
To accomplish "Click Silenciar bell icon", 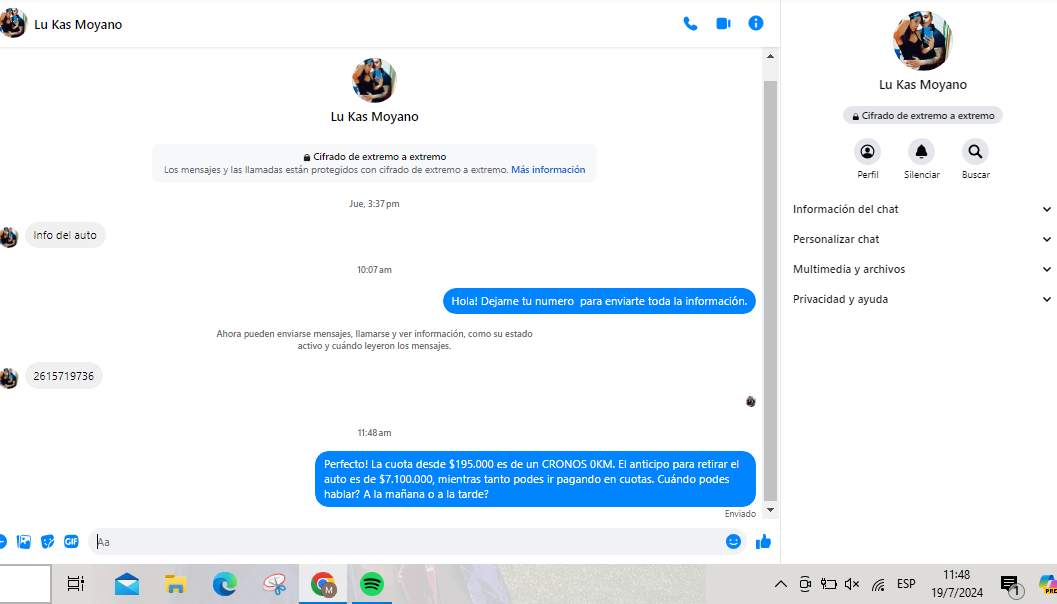I will tap(922, 152).
